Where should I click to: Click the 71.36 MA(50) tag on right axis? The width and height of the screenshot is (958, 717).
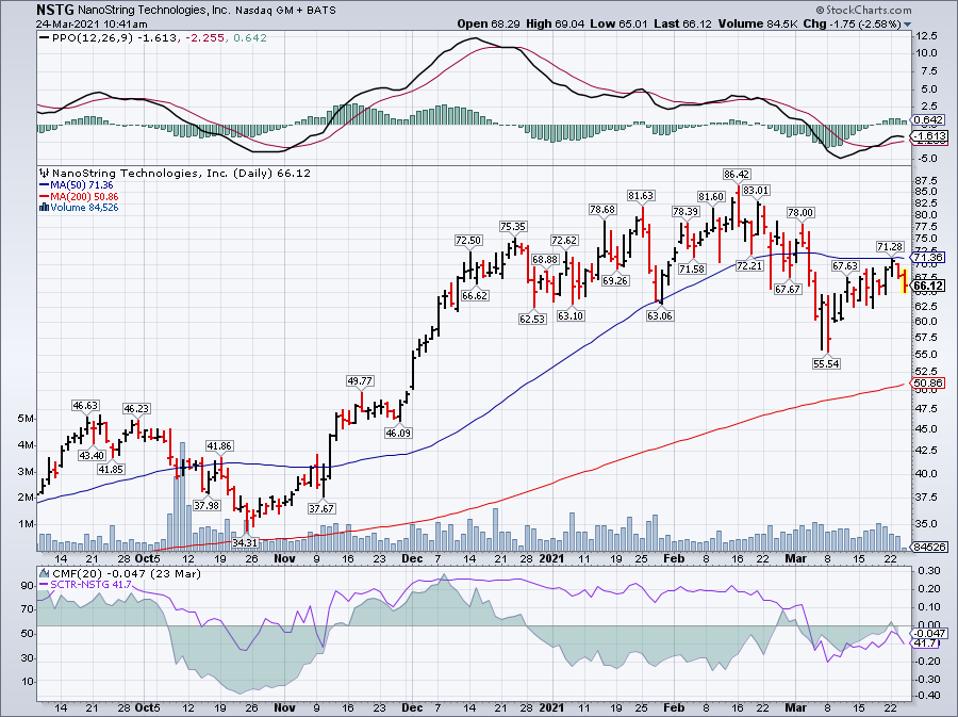pyautogui.click(x=929, y=257)
